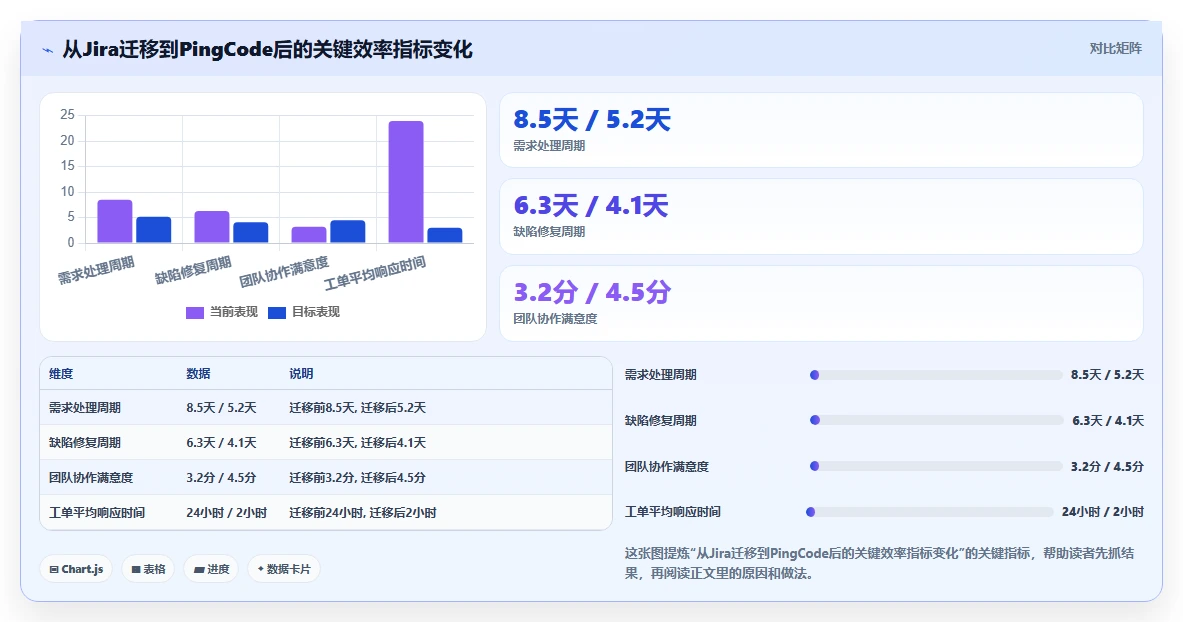The height and width of the screenshot is (622, 1183).
Task: Click the 缺陷修复周期 label in progress list
Action: (x=661, y=420)
